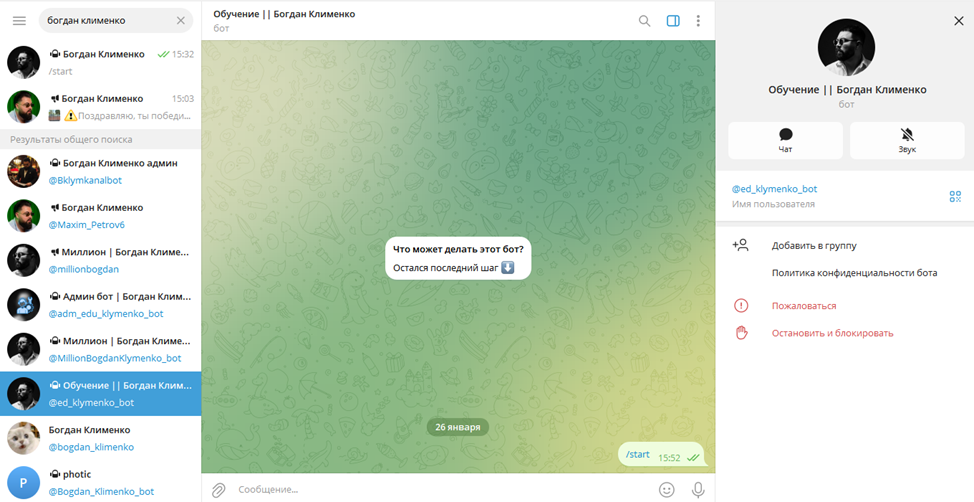This screenshot has width=974, height=502.
Task: Open the @MillionBogdanKlymenko_bot result
Action: [x=101, y=350]
